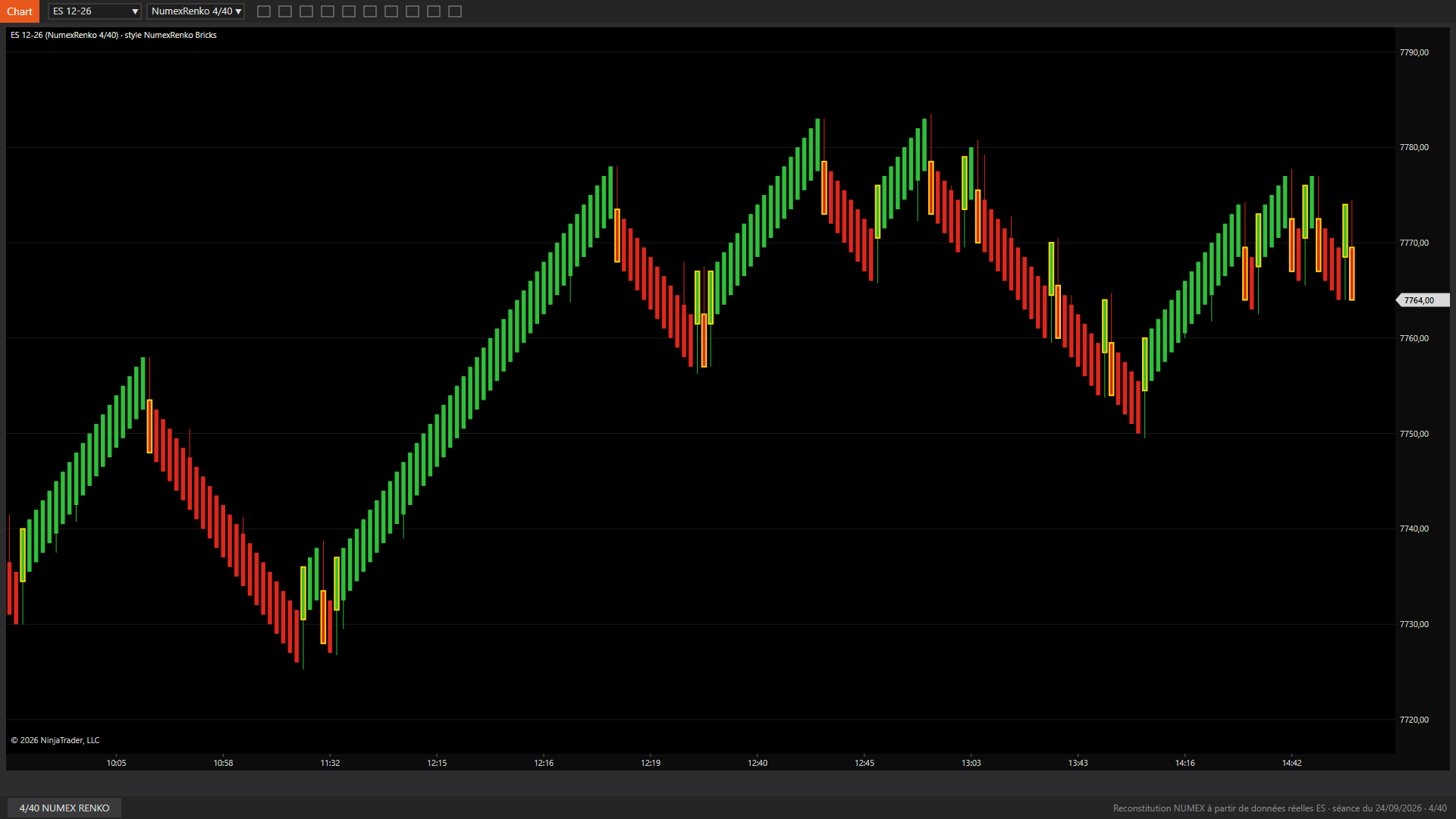Click the 7770,00 price axis label
The width and height of the screenshot is (1456, 819).
[x=1414, y=243]
